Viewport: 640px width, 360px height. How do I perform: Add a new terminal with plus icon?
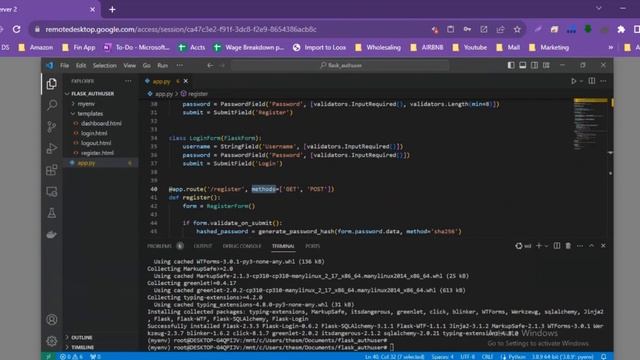539,246
